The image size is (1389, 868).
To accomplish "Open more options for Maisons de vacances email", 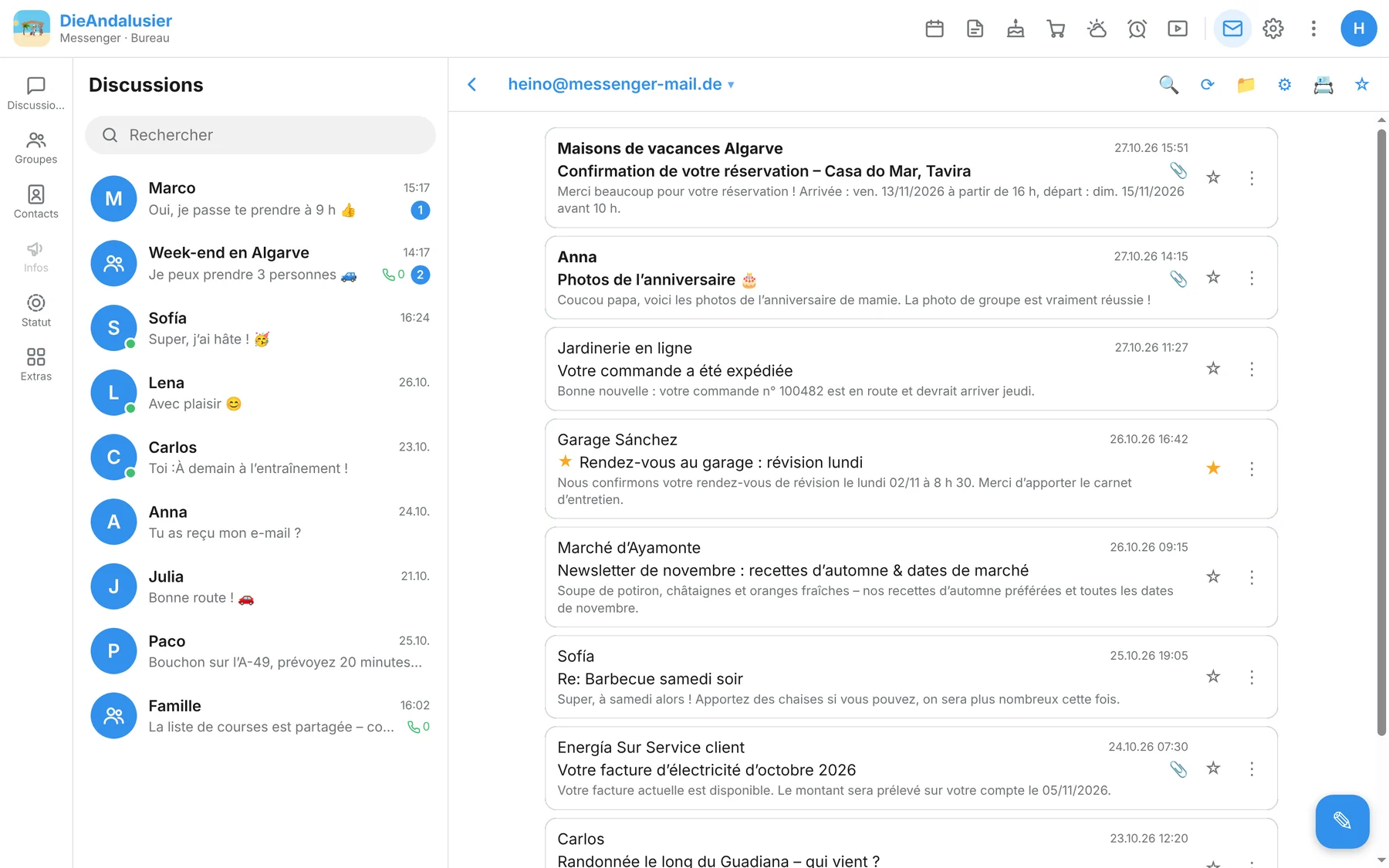I will tap(1252, 178).
